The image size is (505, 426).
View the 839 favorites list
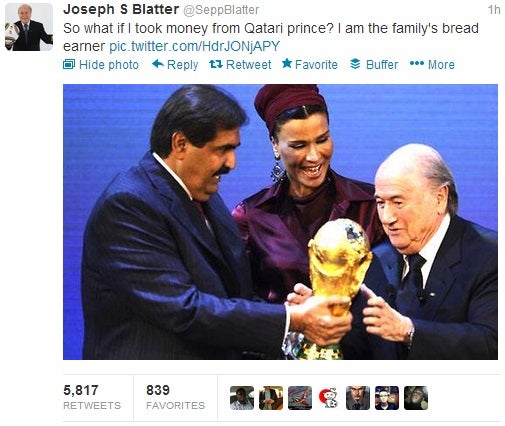coord(175,397)
